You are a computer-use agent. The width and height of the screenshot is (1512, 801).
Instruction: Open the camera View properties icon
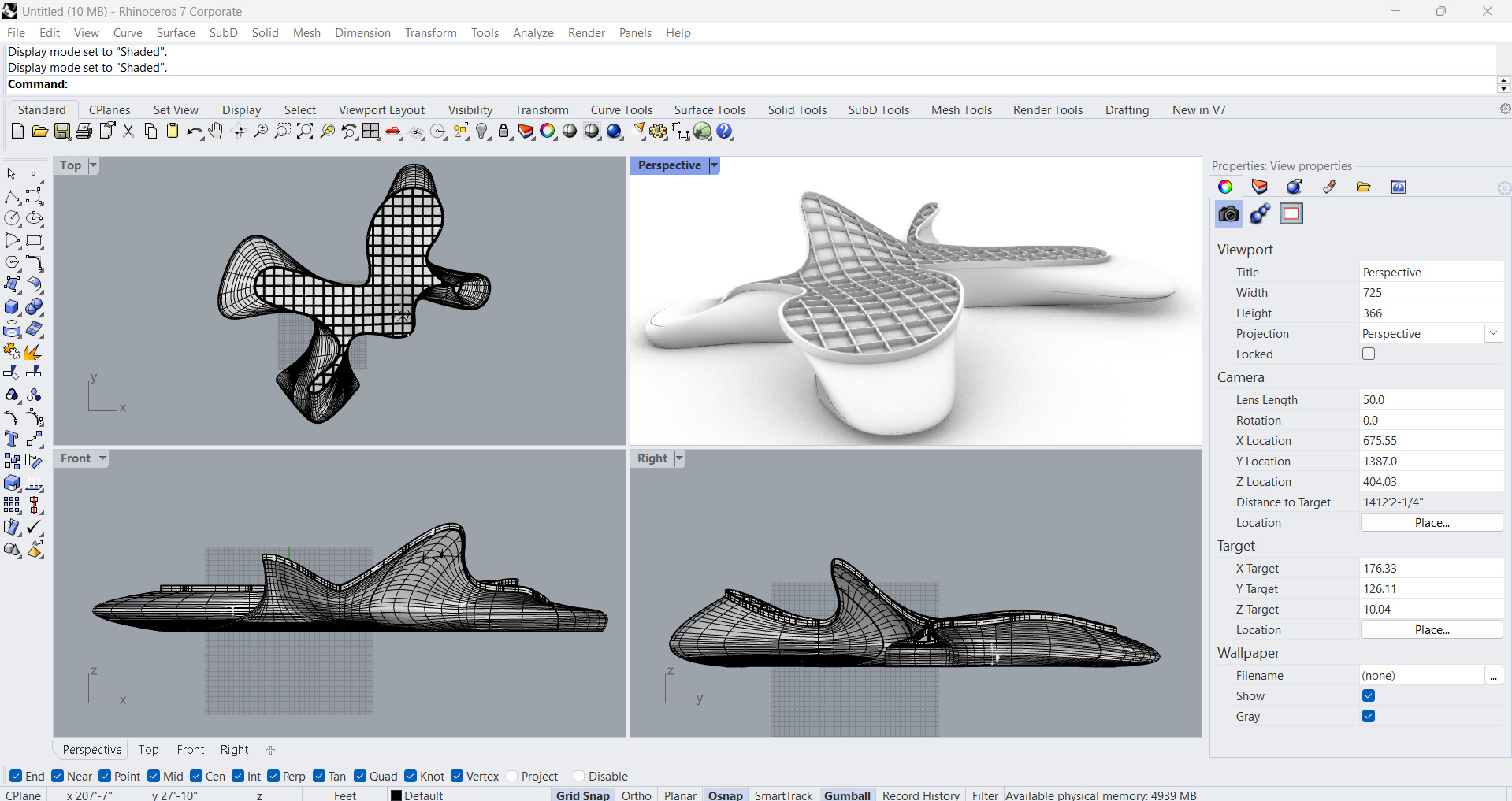1228,214
